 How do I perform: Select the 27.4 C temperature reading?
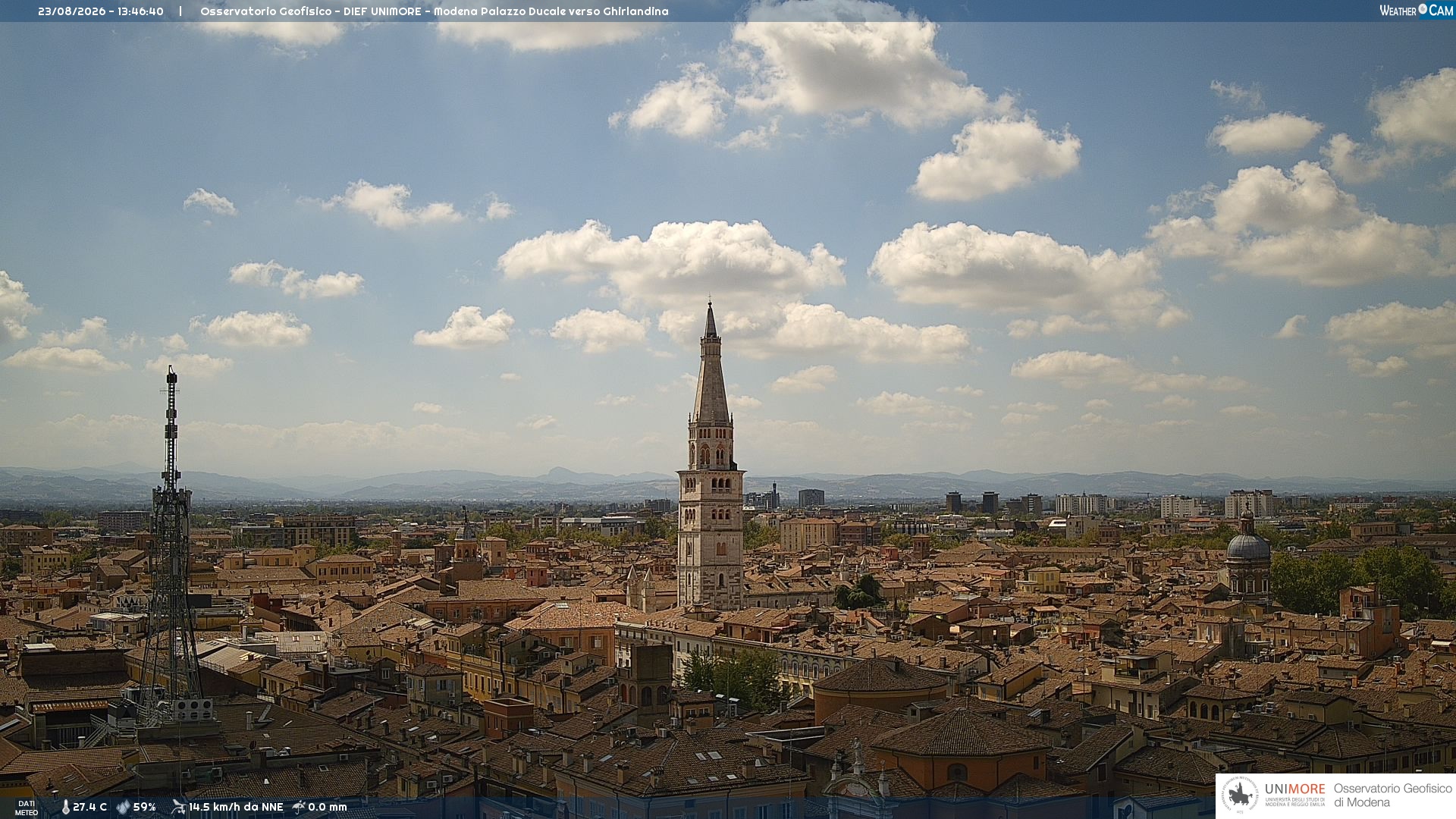pyautogui.click(x=89, y=807)
